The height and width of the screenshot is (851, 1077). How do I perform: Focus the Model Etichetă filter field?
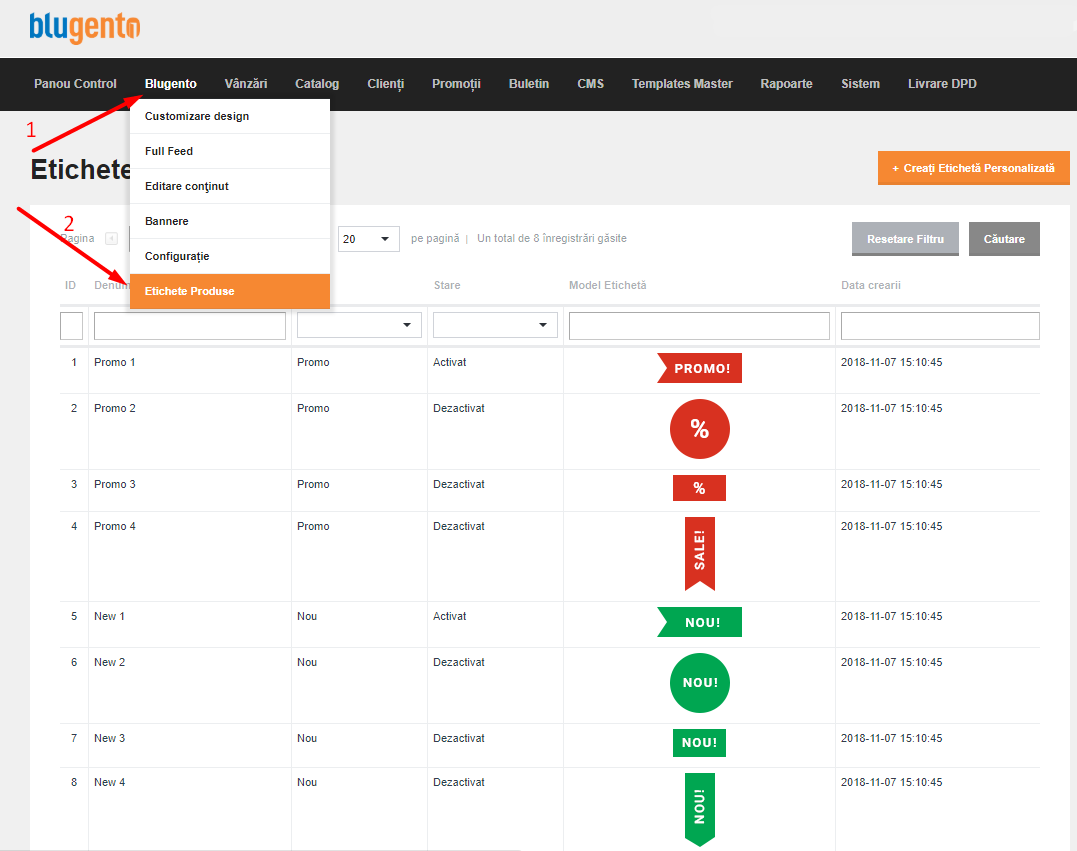pyautogui.click(x=699, y=326)
